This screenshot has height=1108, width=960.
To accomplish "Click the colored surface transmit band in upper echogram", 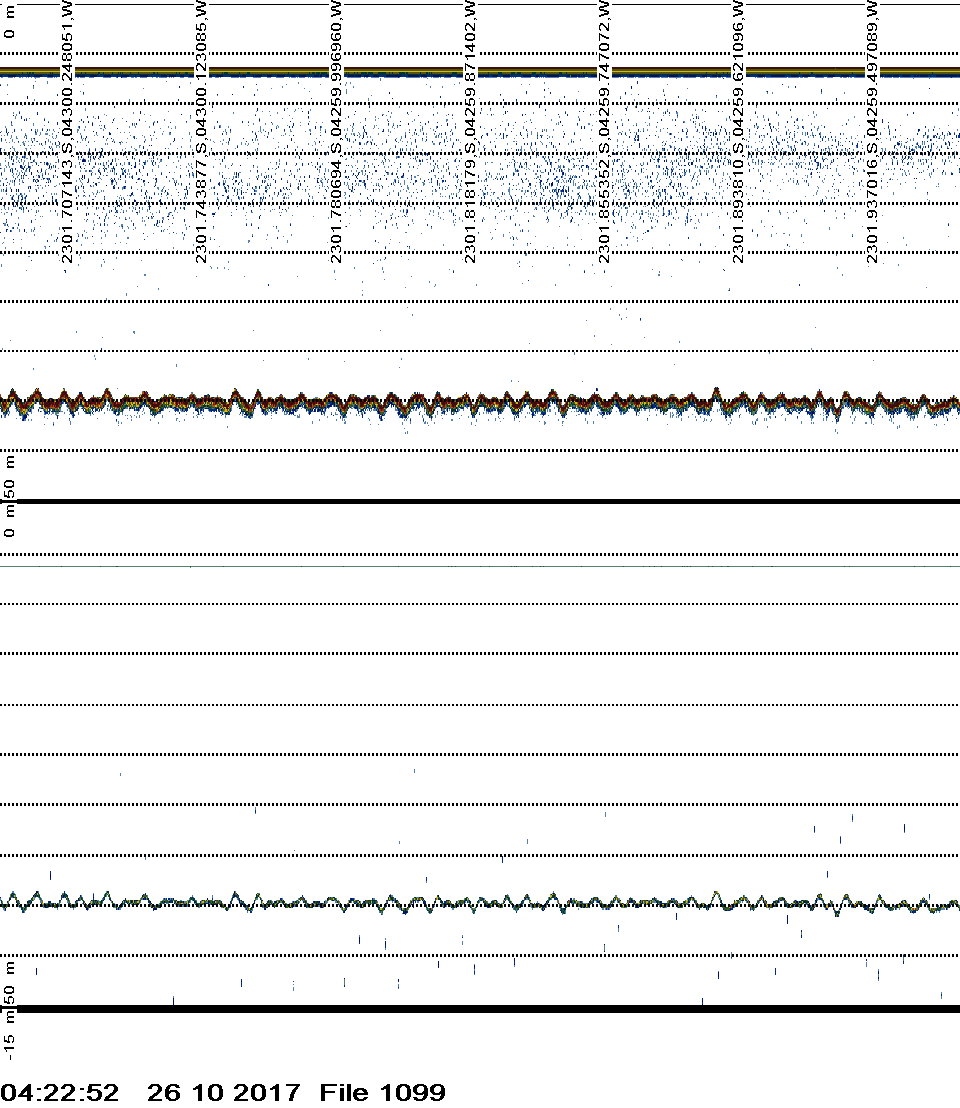I will point(480,72).
